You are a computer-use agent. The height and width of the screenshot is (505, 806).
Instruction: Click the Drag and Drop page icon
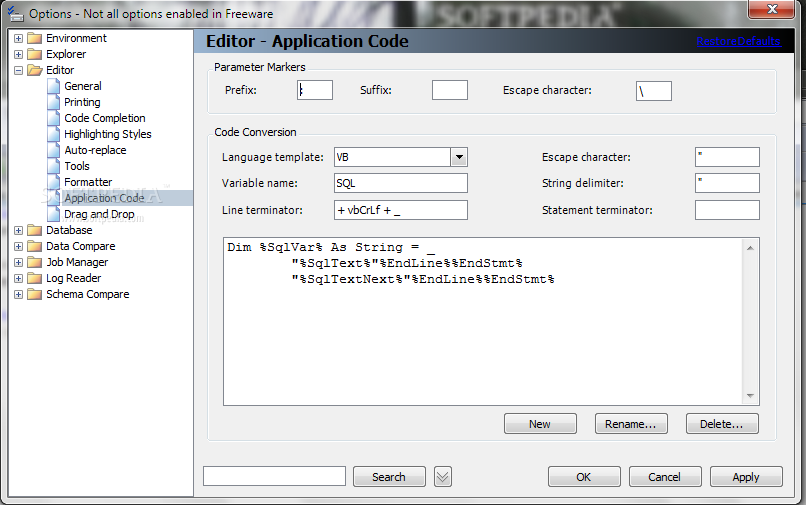[53, 214]
